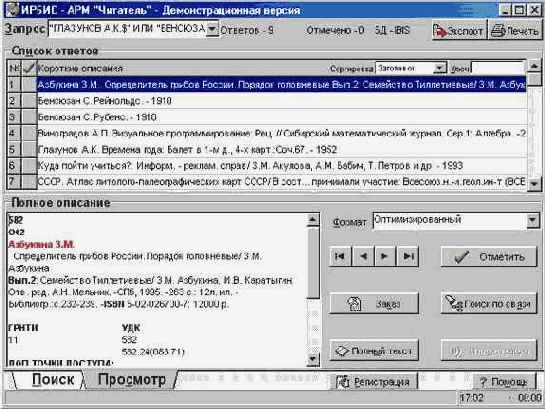Select row 'Азбукина З.М. Определитель грибов России'
Image resolution: width=545 pixels, height=409 pixels.
click(282, 84)
